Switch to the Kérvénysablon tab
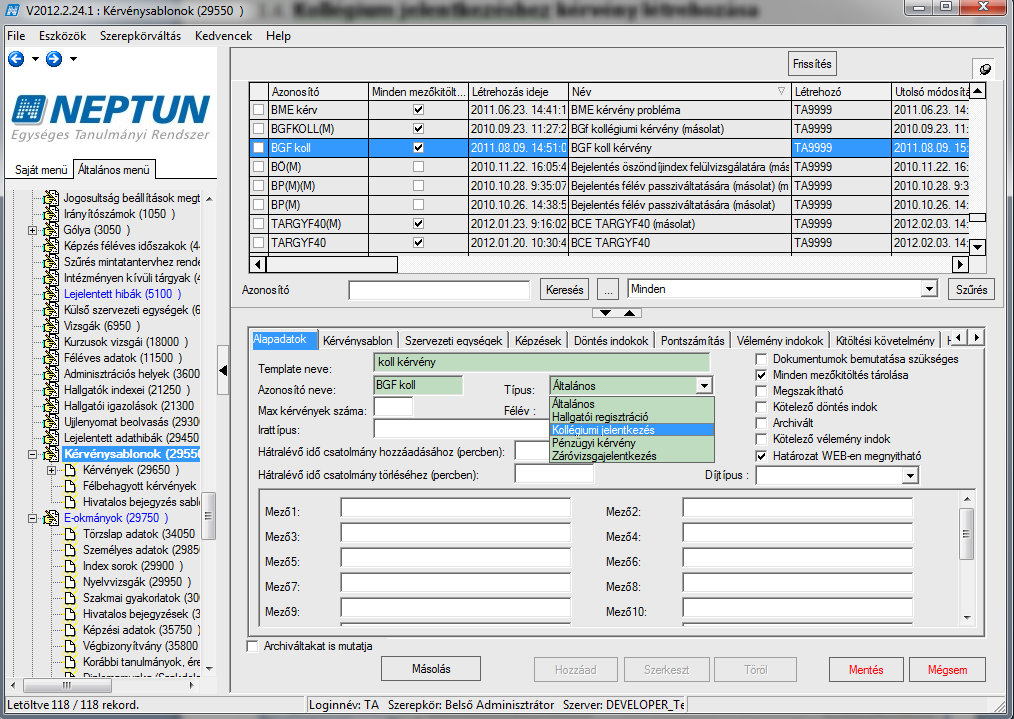 (x=358, y=340)
